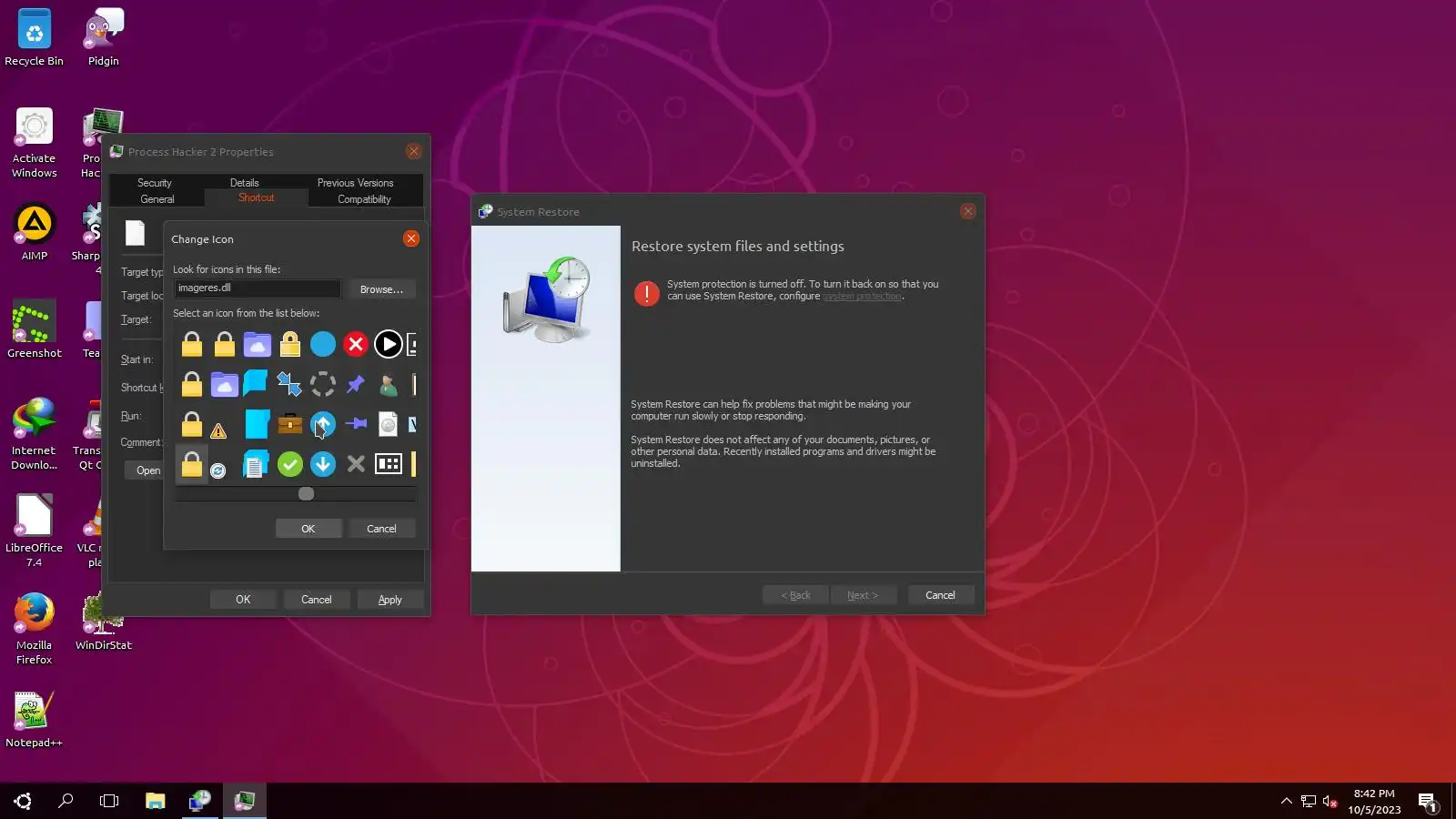The height and width of the screenshot is (819, 1456).
Task: Switch to the Security tab
Action: tap(155, 183)
